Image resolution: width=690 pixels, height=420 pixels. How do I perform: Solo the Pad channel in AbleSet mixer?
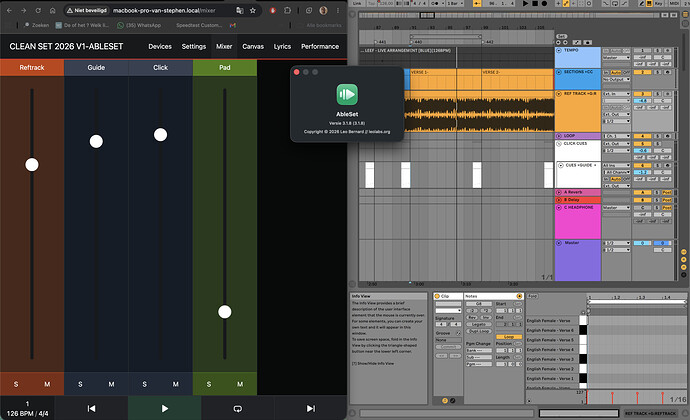pyautogui.click(x=209, y=384)
